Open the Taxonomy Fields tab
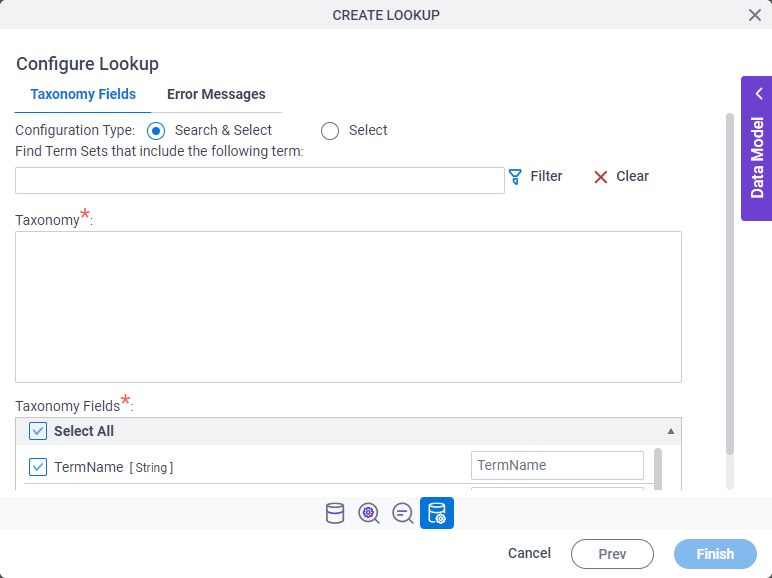Image resolution: width=772 pixels, height=578 pixels. tap(83, 94)
